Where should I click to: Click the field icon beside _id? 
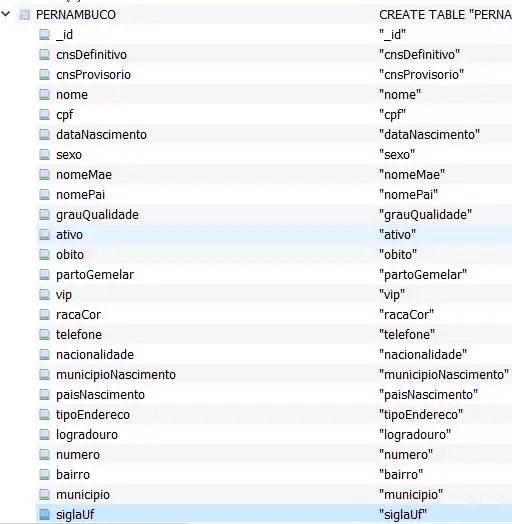[44, 34]
